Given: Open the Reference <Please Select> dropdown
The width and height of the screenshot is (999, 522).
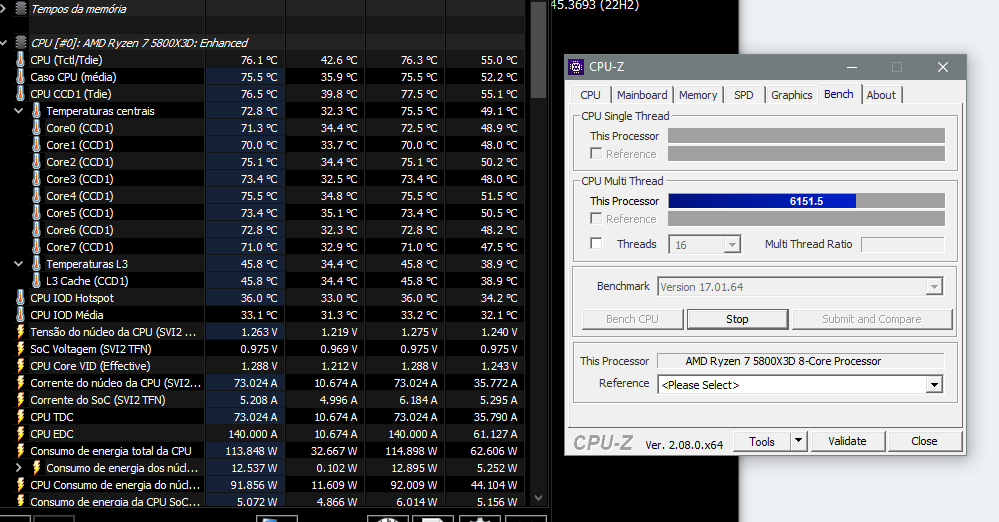Looking at the screenshot, I should 934,384.
